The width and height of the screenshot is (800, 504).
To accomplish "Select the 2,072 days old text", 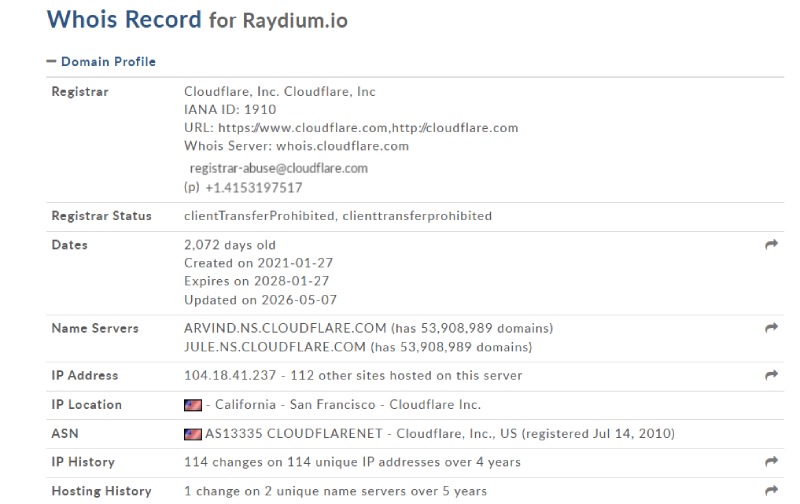I will [230, 245].
